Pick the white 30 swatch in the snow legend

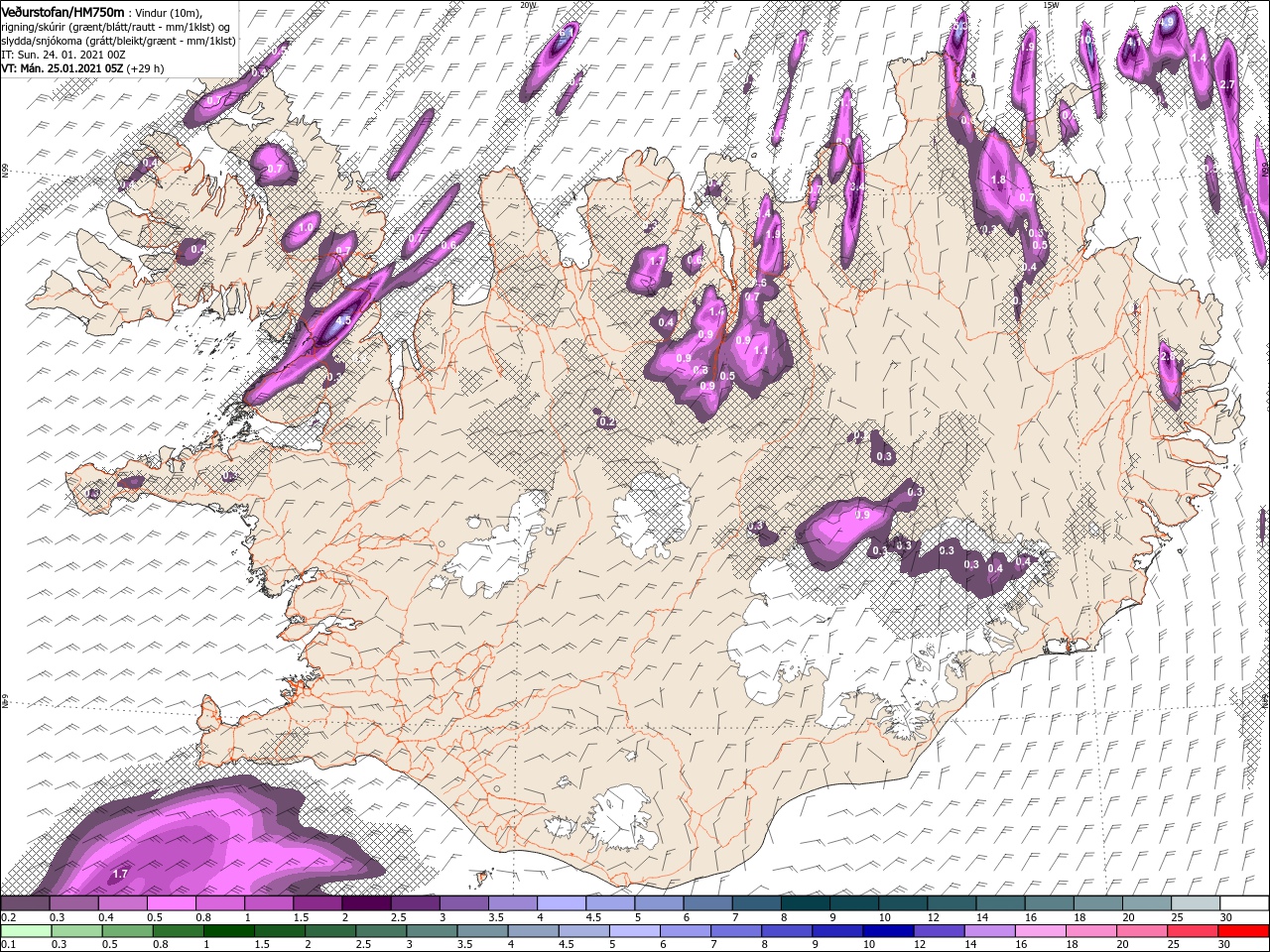(1244, 903)
